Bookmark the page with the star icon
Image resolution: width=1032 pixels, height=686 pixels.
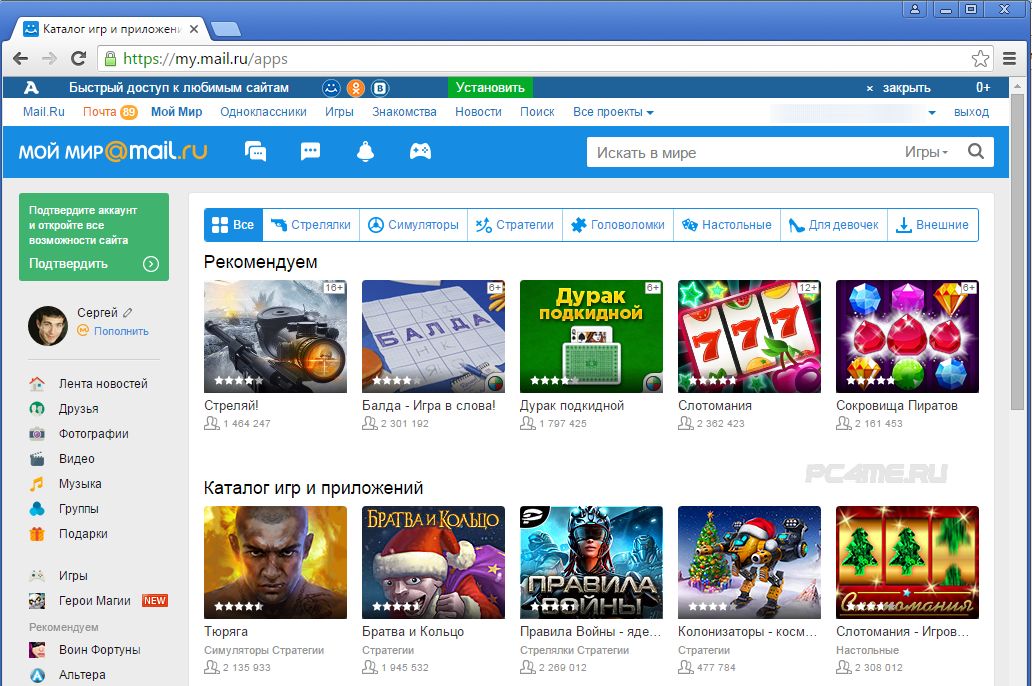tap(980, 58)
